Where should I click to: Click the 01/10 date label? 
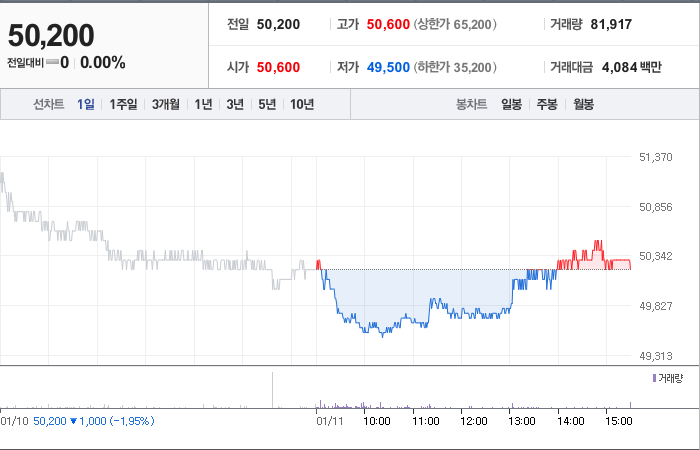(x=14, y=421)
